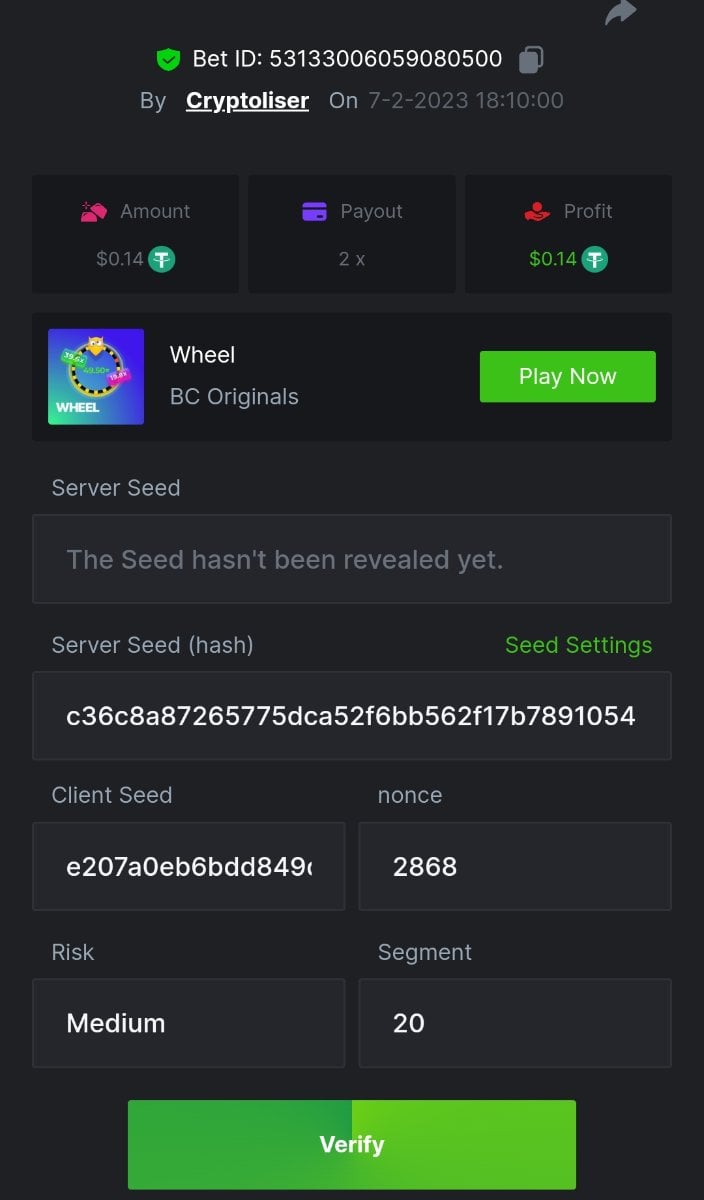The width and height of the screenshot is (704, 1200).
Task: Open Seed Settings
Action: (x=578, y=645)
